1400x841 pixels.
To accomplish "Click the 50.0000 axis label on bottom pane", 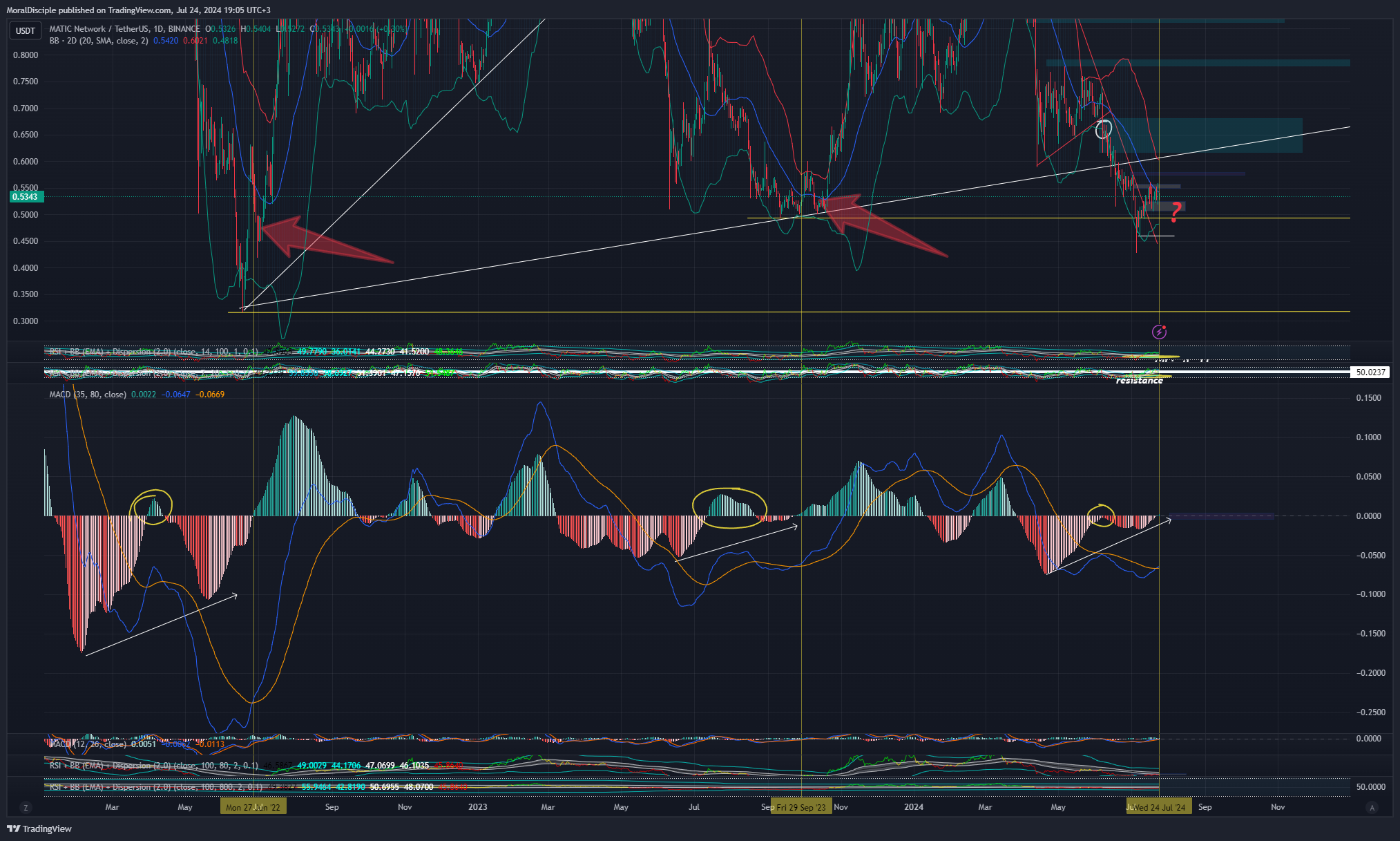I will pyautogui.click(x=1370, y=787).
